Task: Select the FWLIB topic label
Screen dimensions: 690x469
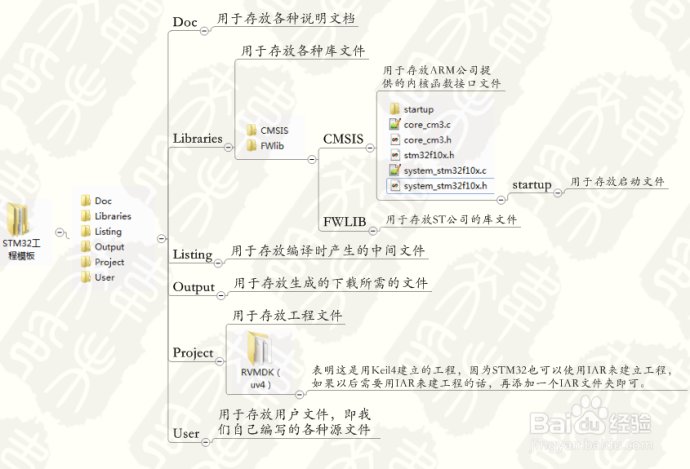Action: pos(345,222)
